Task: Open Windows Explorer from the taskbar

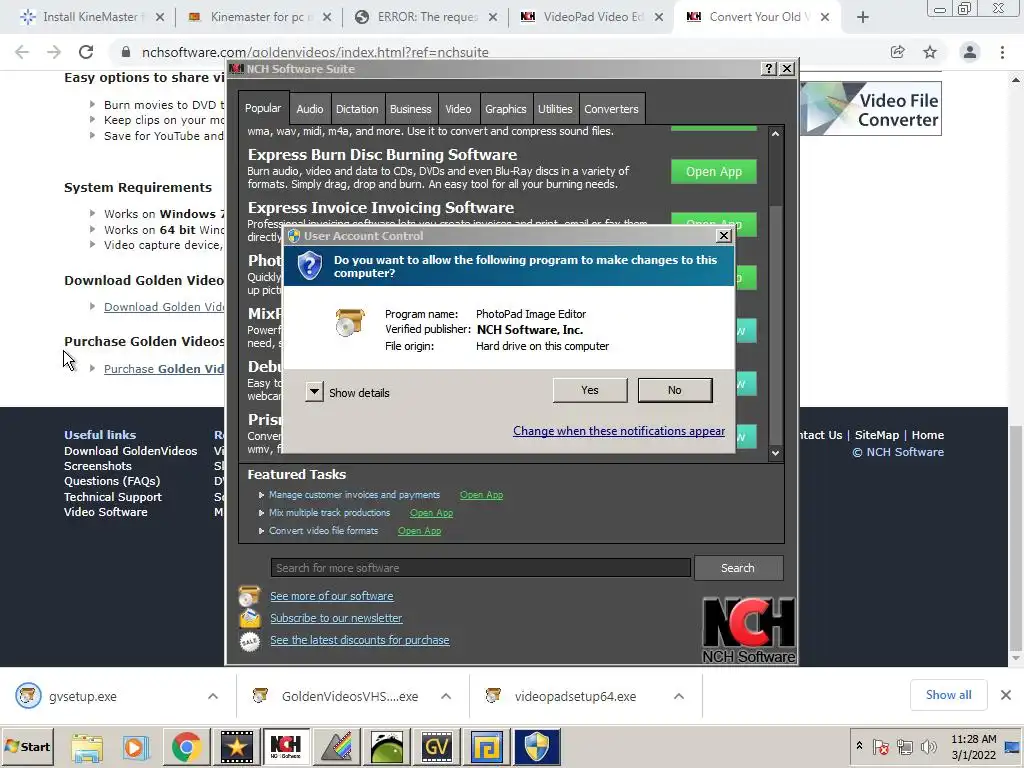Action: tap(87, 747)
